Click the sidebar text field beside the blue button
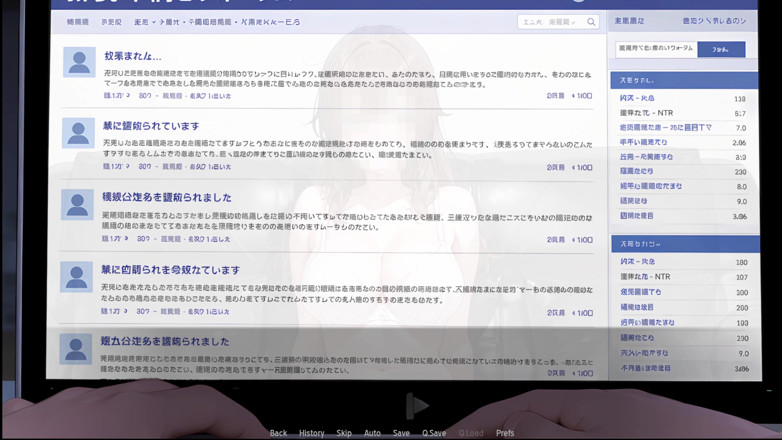Viewport: 782px width, 440px height. [656, 49]
